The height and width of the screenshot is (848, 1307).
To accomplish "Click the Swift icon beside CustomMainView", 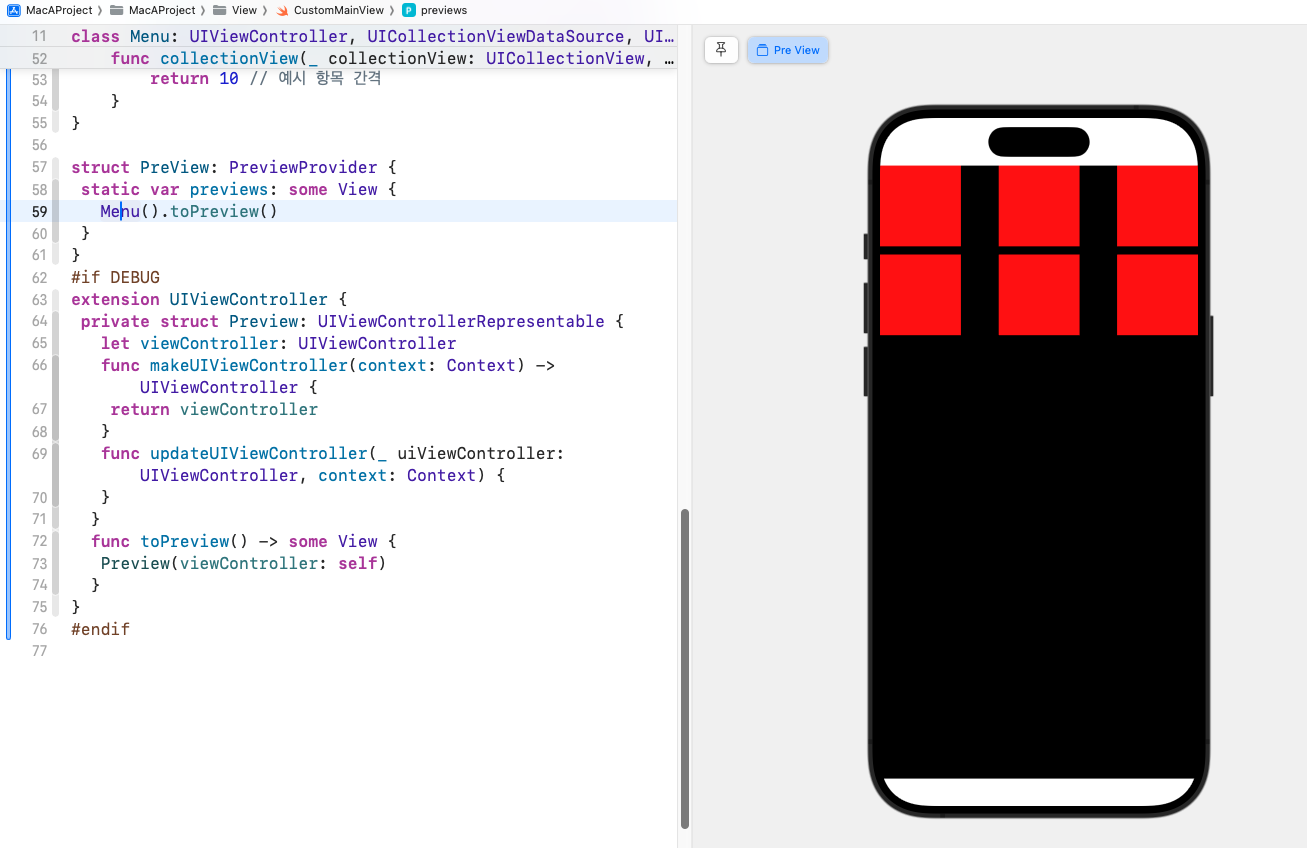I will click(x=282, y=10).
